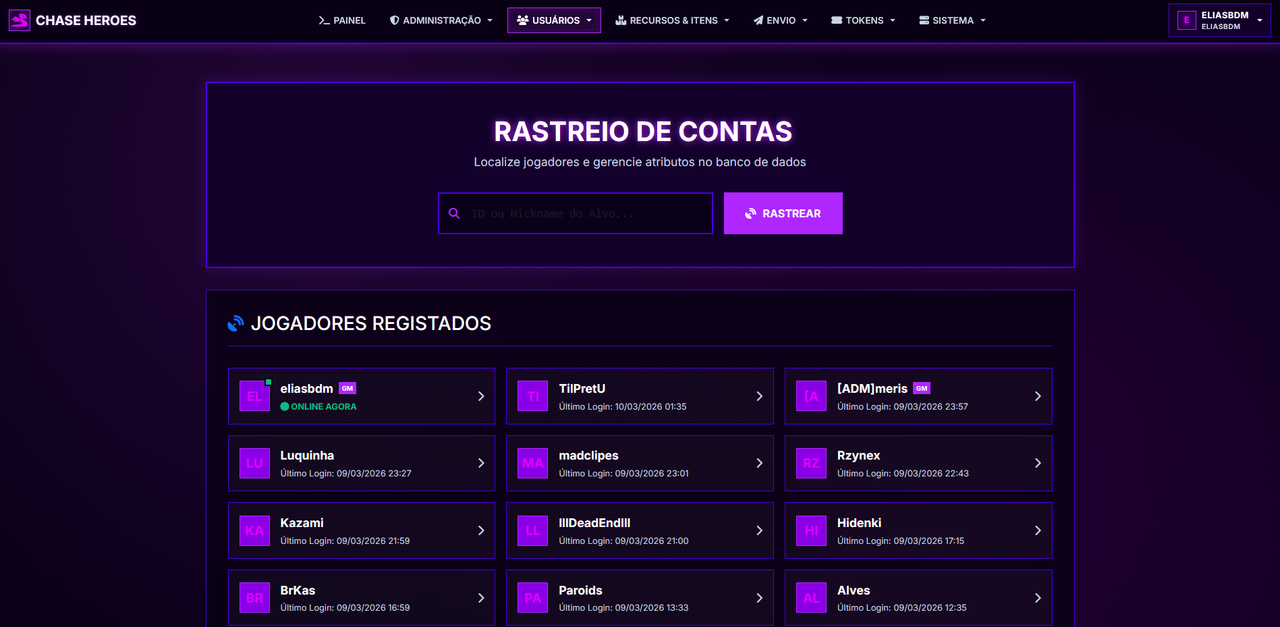Screen dimensions: 1280x627
Task: Click the chevron on Hidenki card
Action: coord(1038,530)
